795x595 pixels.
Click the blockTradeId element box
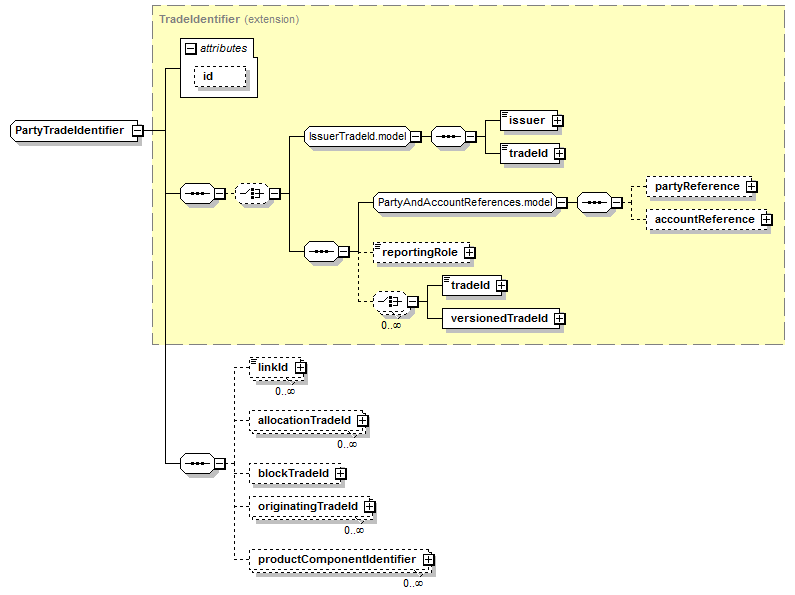click(295, 473)
